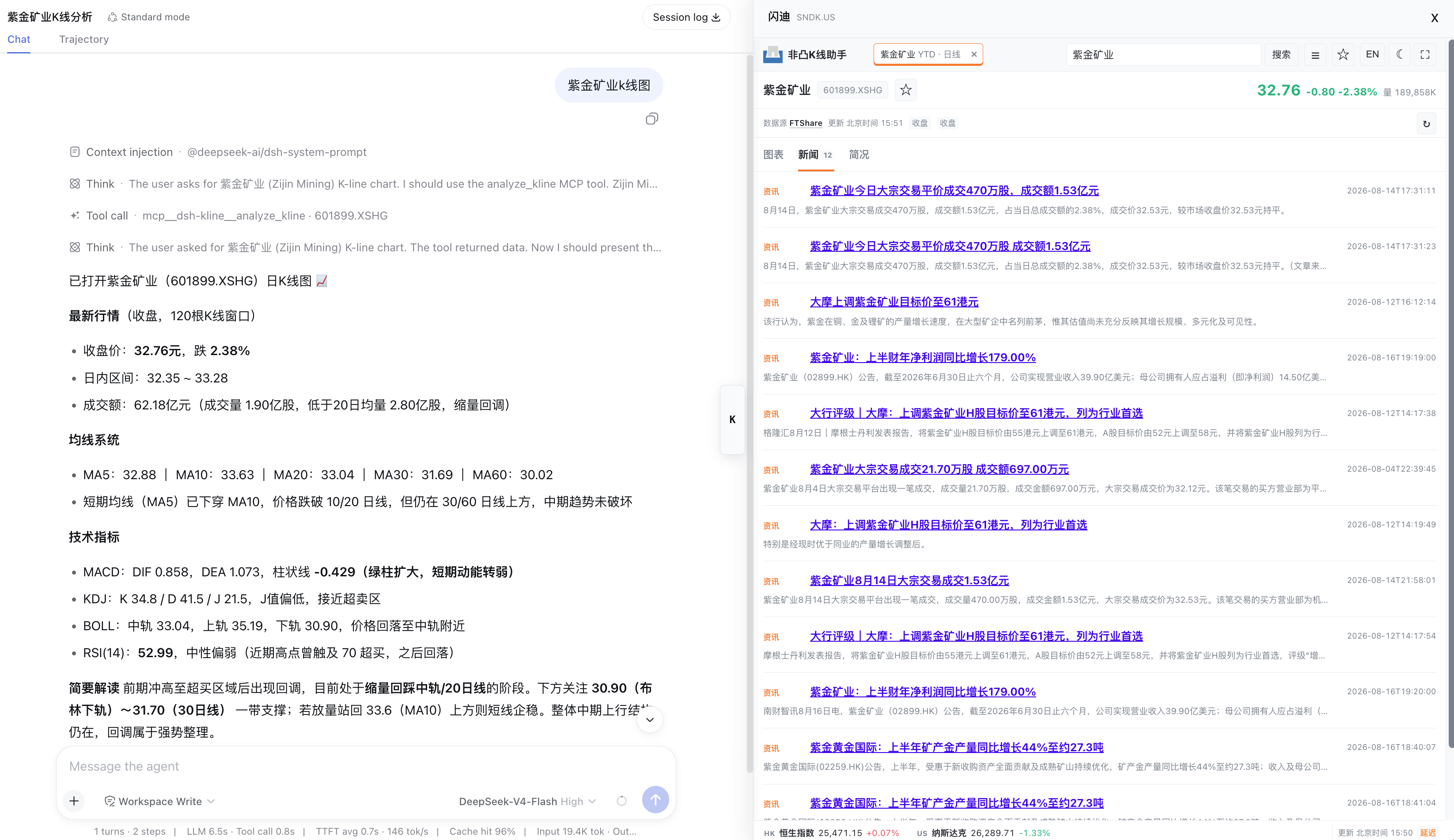Image resolution: width=1454 pixels, height=840 pixels.
Task: Open the 18:40:07 news on 紫金黄金国际 gold output up 44%
Action: pyautogui.click(x=956, y=747)
